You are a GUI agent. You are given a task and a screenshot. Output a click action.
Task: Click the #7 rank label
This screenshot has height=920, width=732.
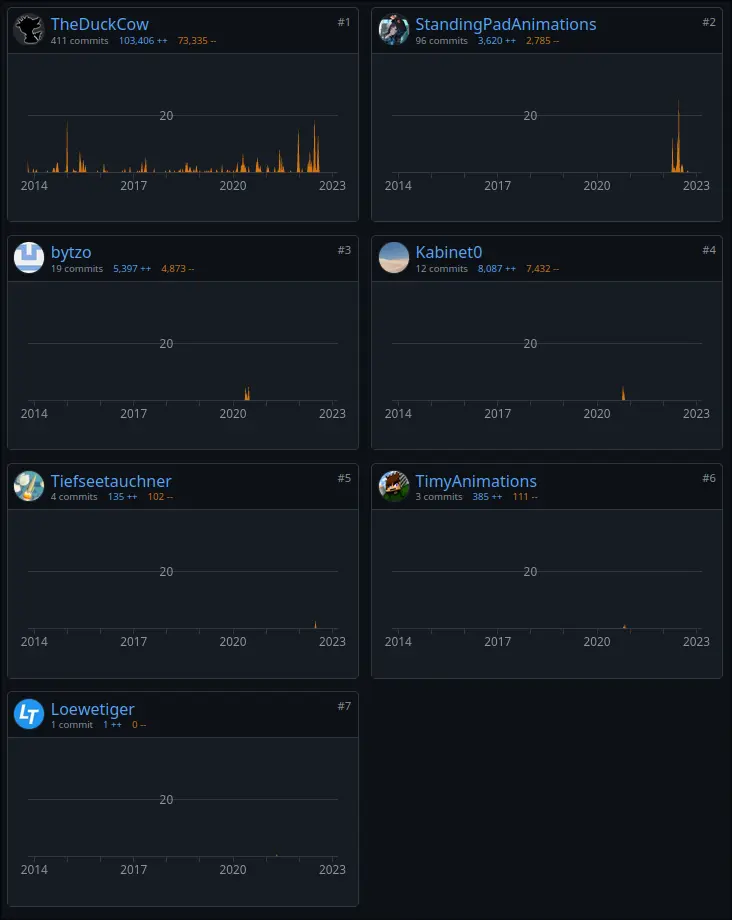pos(344,706)
